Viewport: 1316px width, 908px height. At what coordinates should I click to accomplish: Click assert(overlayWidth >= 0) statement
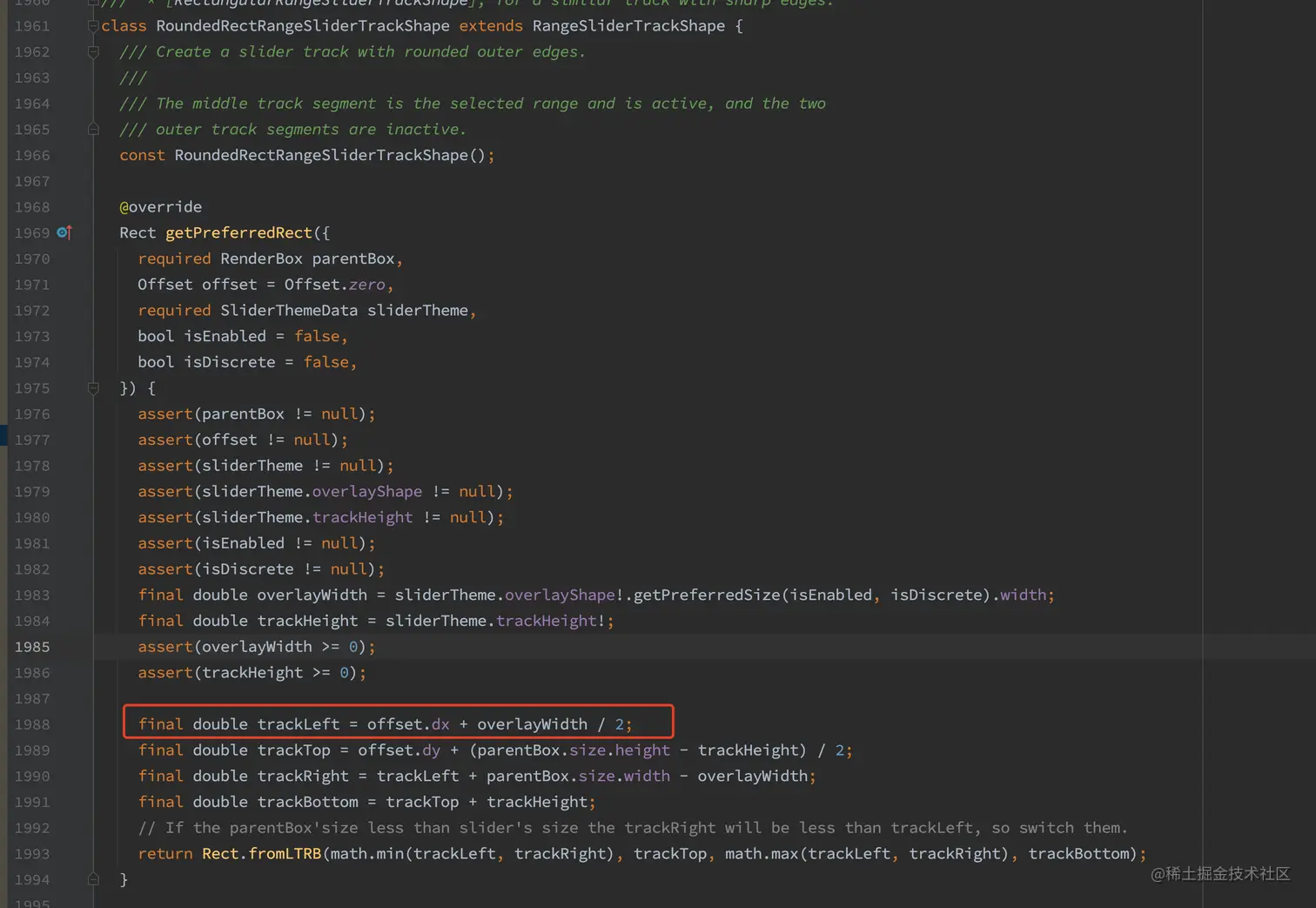[257, 647]
